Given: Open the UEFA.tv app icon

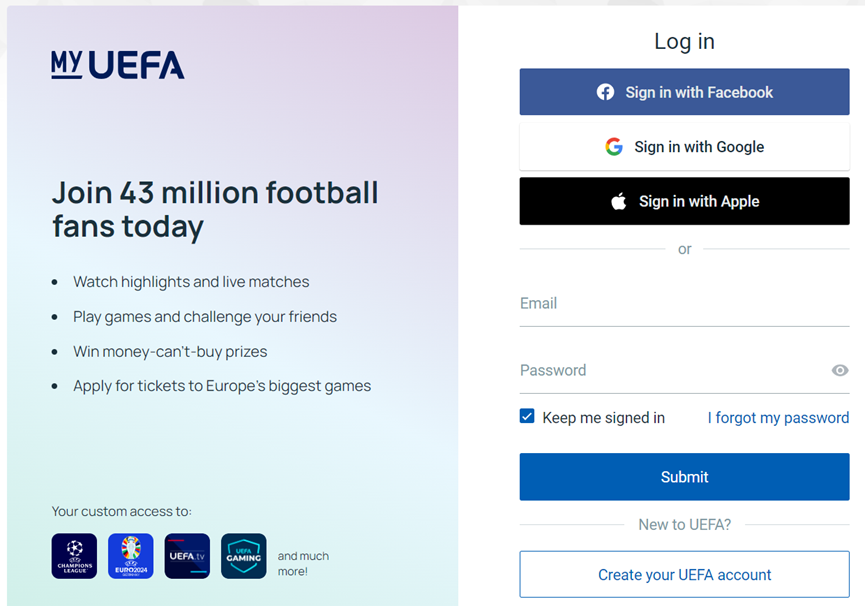Looking at the screenshot, I should [x=187, y=556].
